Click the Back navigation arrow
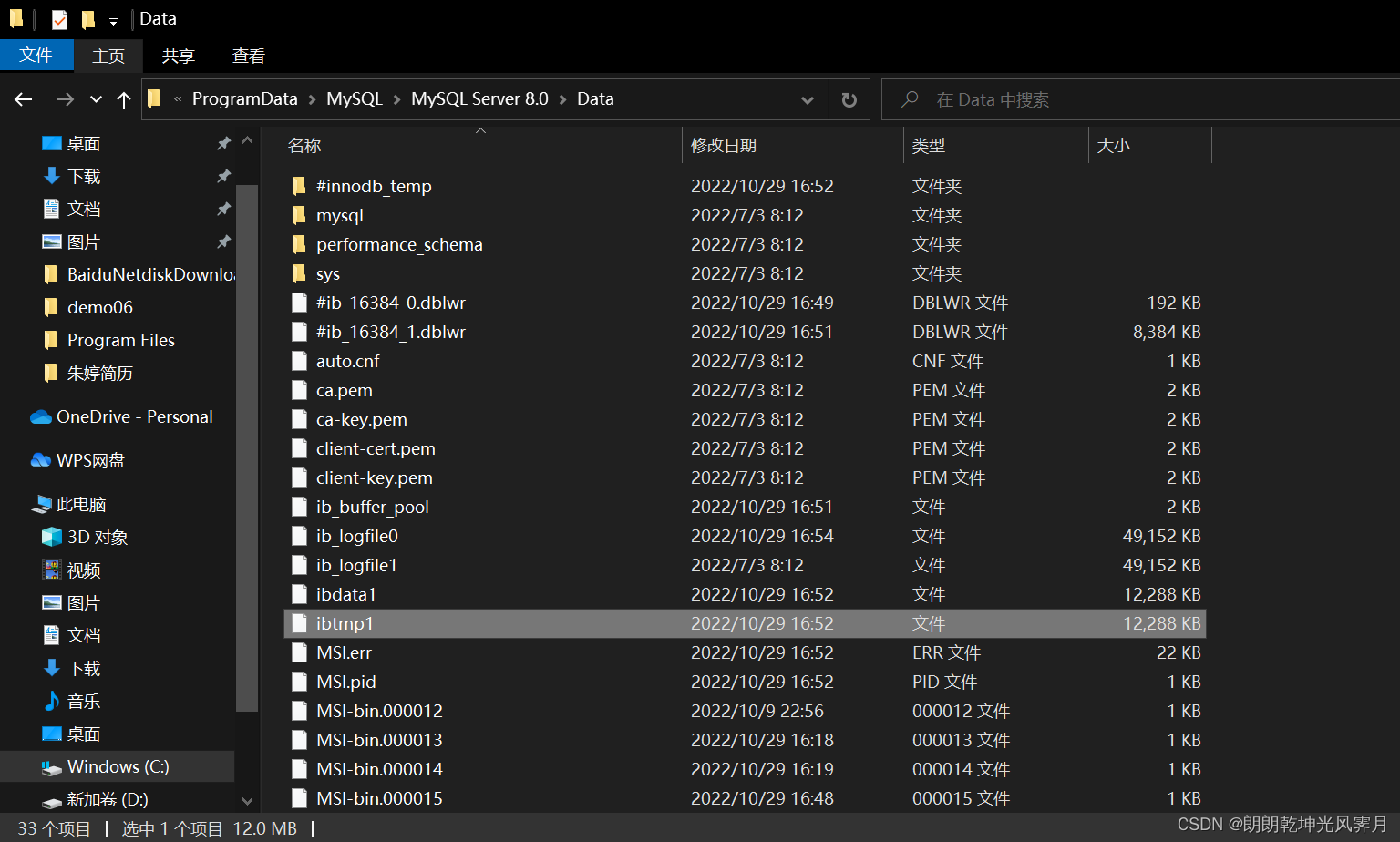This screenshot has width=1400, height=842. click(24, 99)
